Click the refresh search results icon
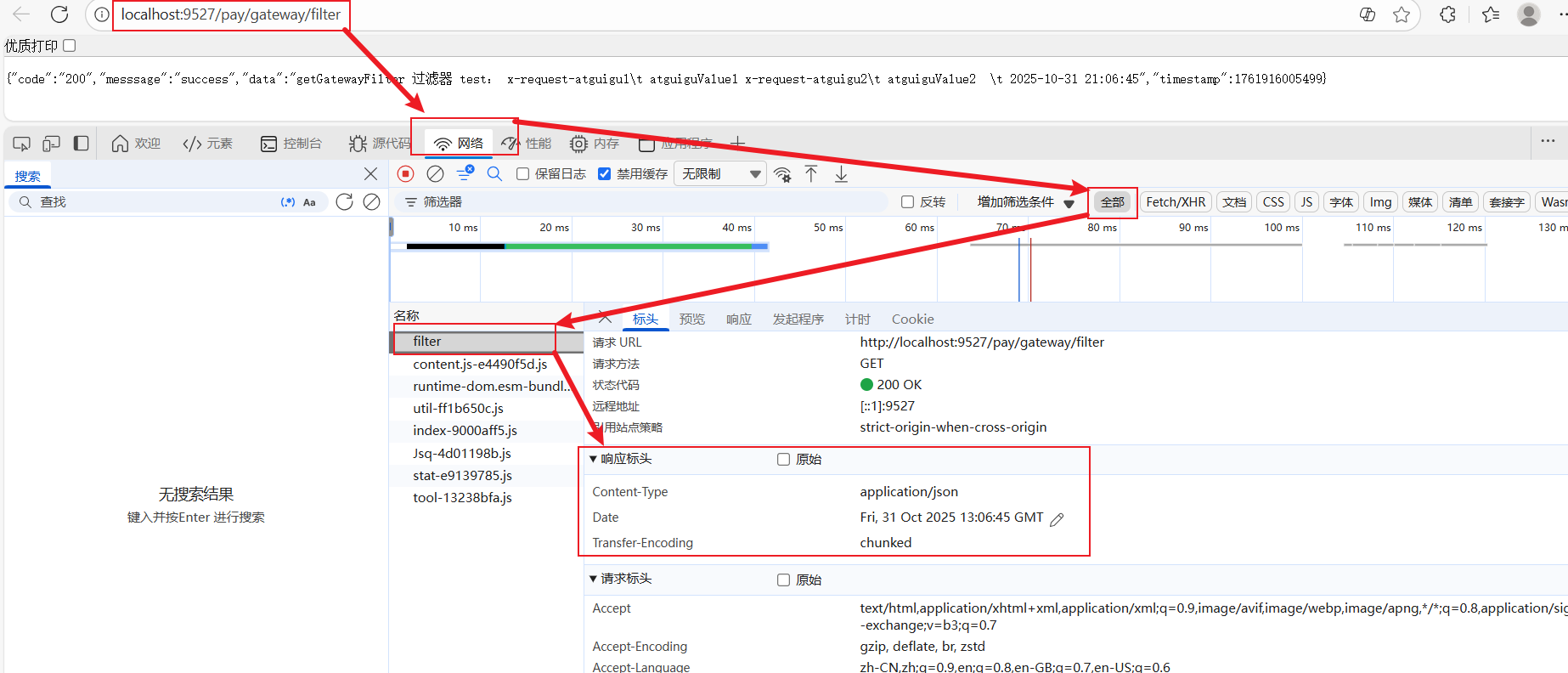The width and height of the screenshot is (1568, 673). (344, 201)
